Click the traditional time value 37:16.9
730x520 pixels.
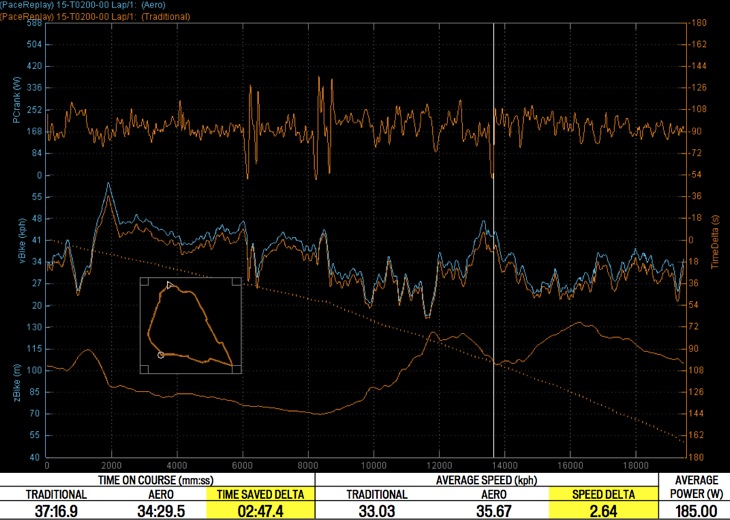point(56,511)
